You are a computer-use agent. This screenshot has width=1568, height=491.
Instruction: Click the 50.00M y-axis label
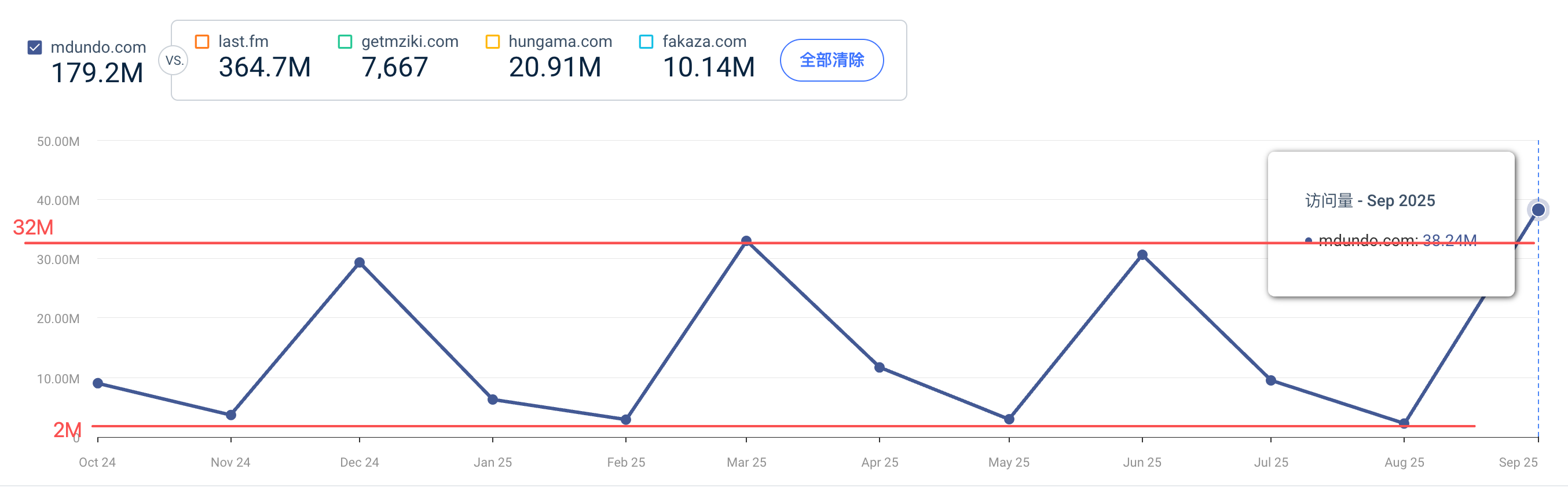[58, 142]
